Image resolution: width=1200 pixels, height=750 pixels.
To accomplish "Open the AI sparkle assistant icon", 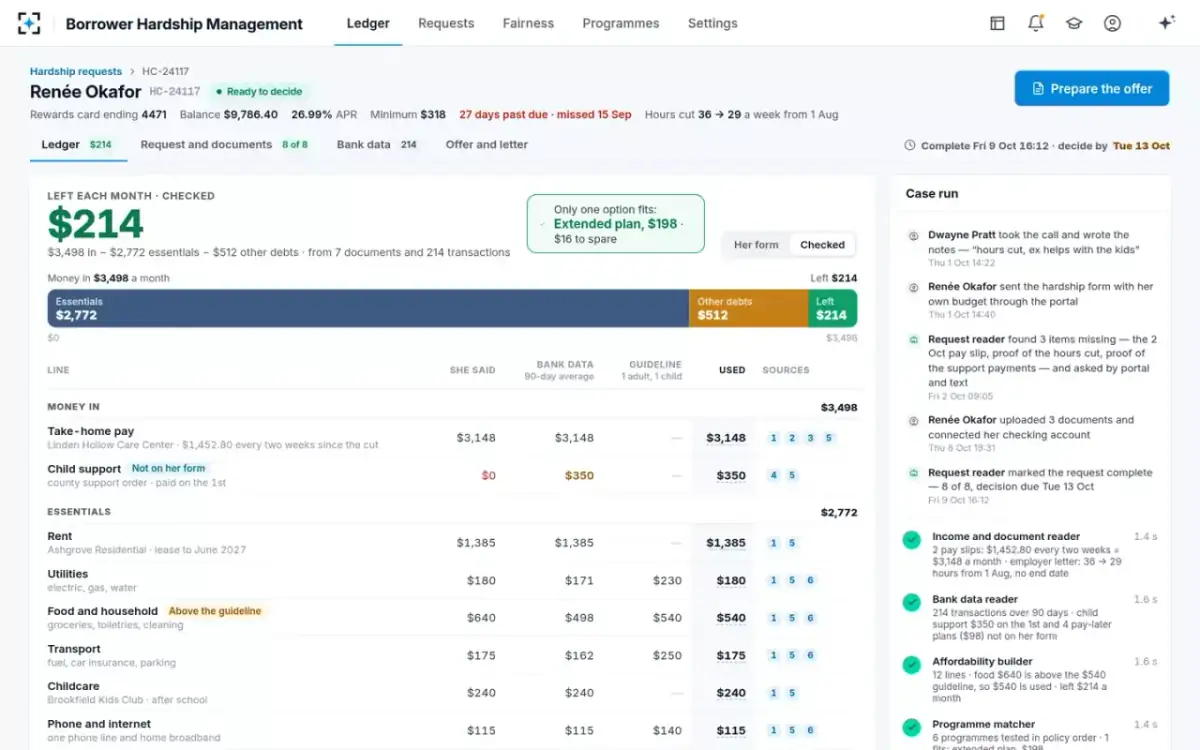I will click(x=1166, y=23).
